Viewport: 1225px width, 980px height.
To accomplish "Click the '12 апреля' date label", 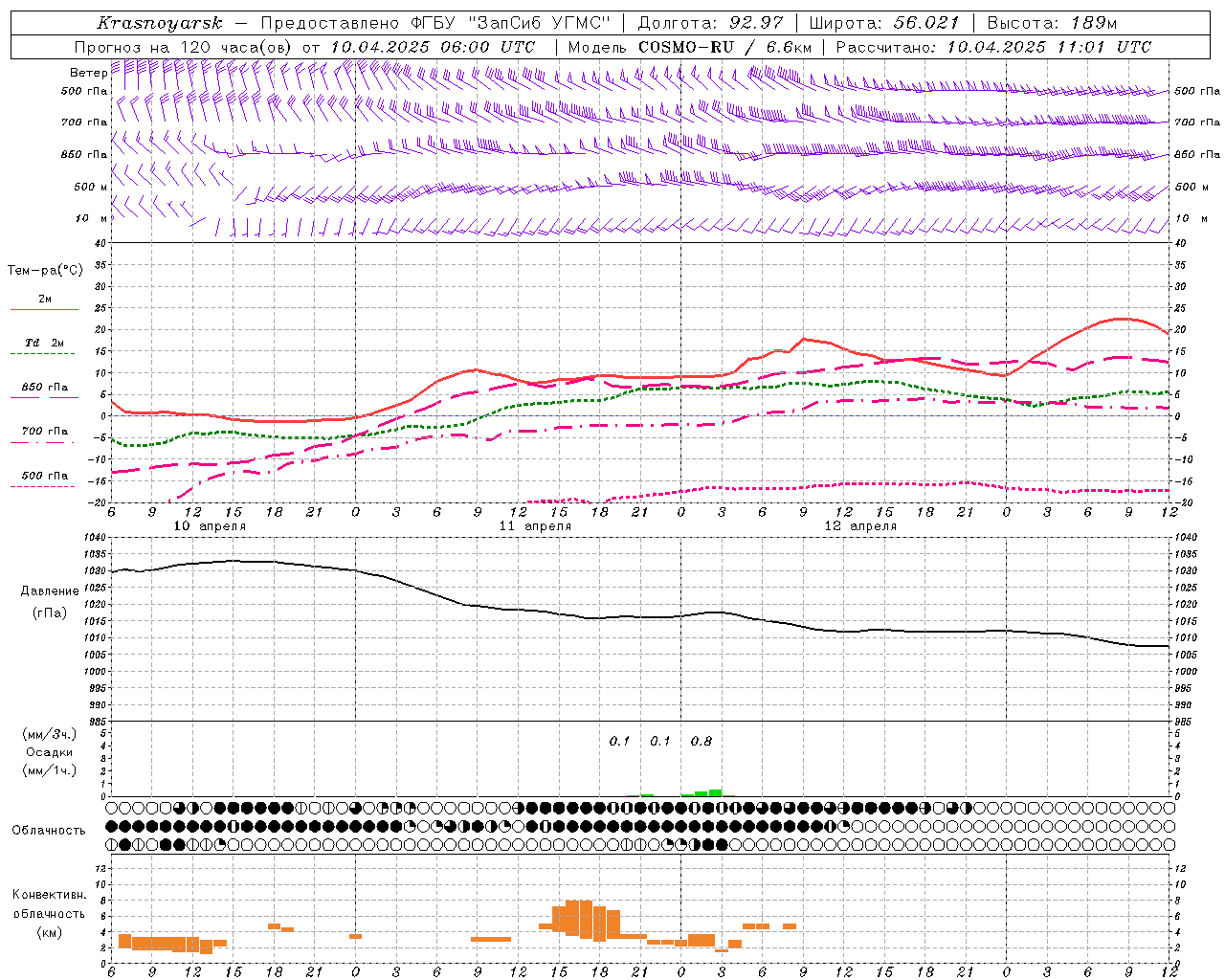I will pyautogui.click(x=860, y=526).
